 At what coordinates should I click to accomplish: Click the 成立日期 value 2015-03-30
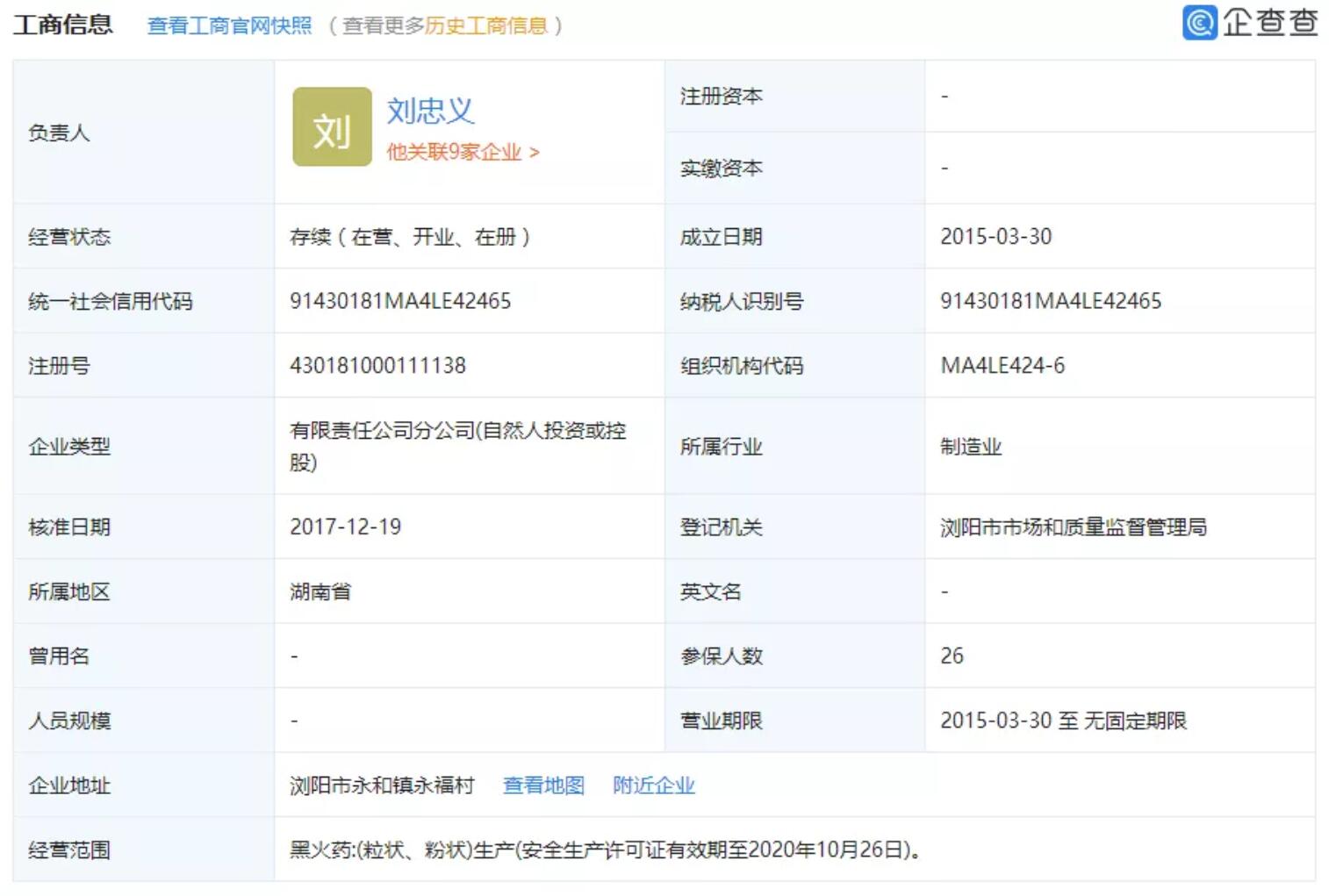(995, 237)
